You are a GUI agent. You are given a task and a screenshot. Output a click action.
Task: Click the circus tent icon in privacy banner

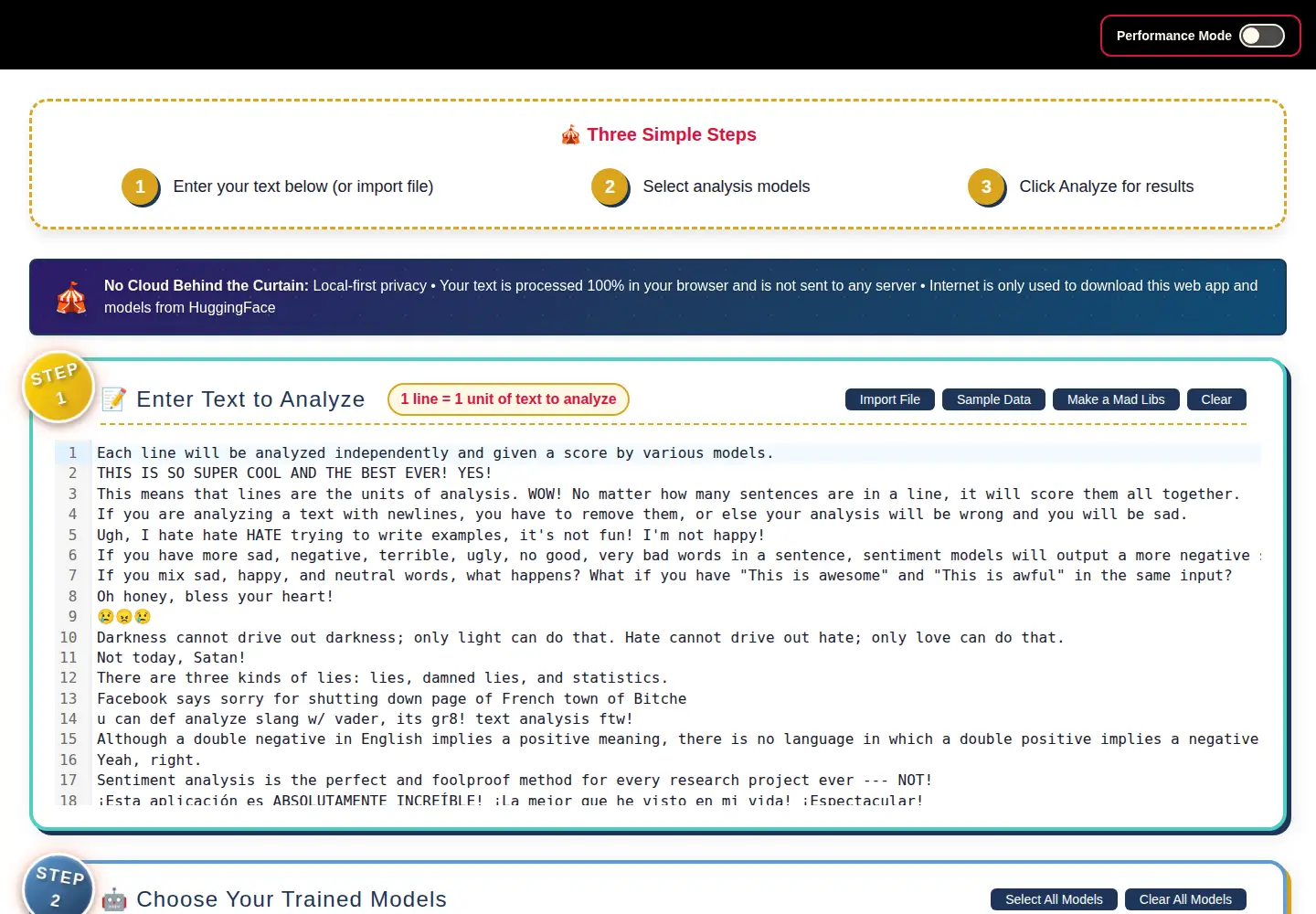point(71,297)
